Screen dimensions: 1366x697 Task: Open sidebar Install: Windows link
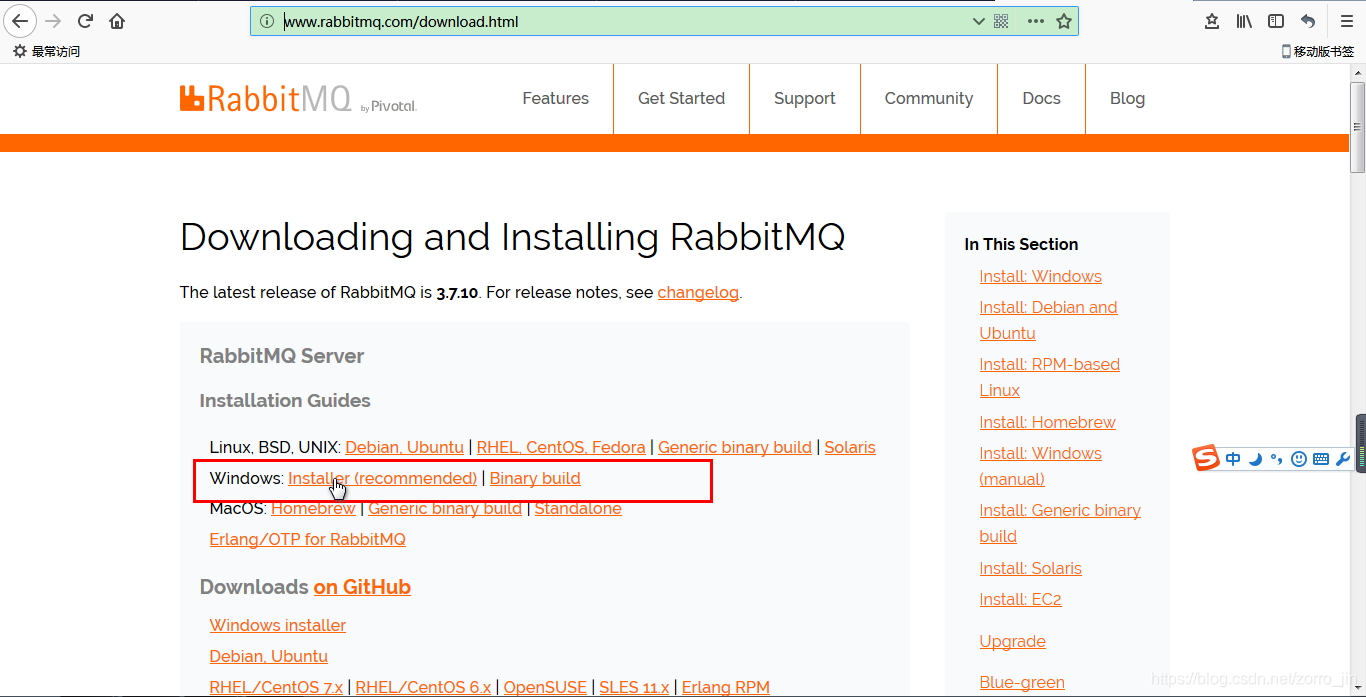[x=1041, y=276]
